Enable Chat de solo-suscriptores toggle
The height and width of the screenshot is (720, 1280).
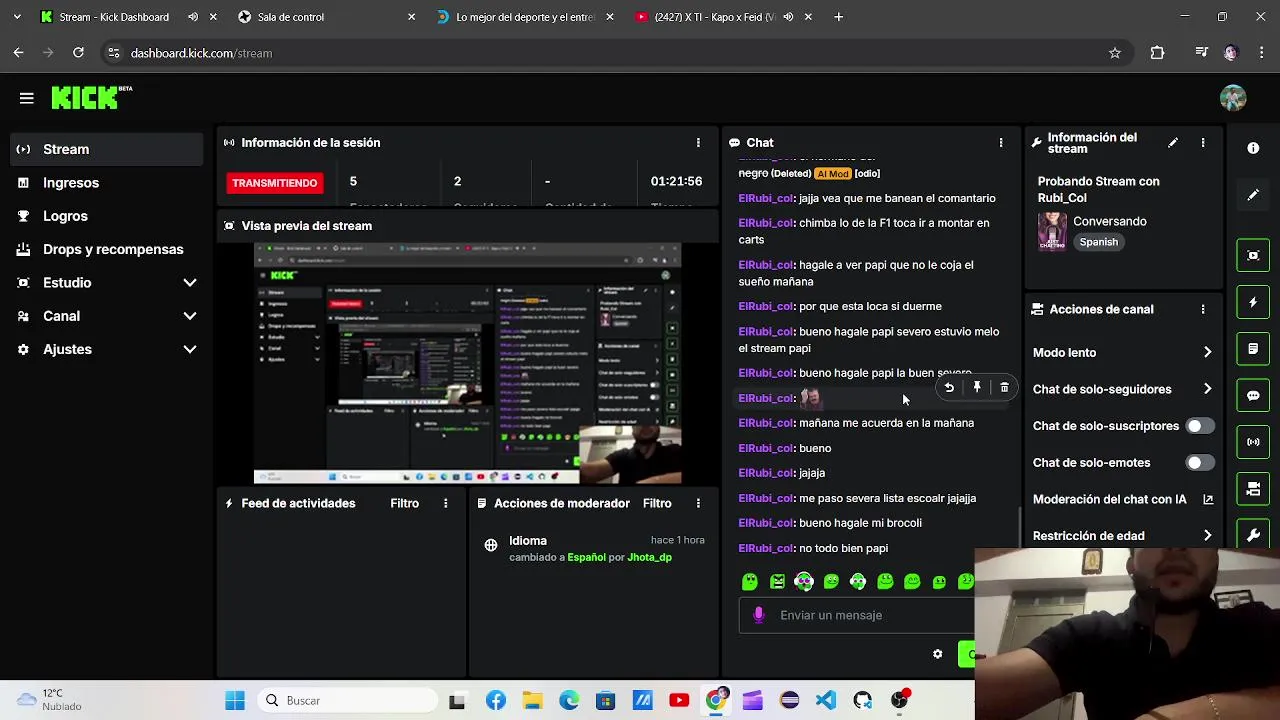pyautogui.click(x=1199, y=426)
